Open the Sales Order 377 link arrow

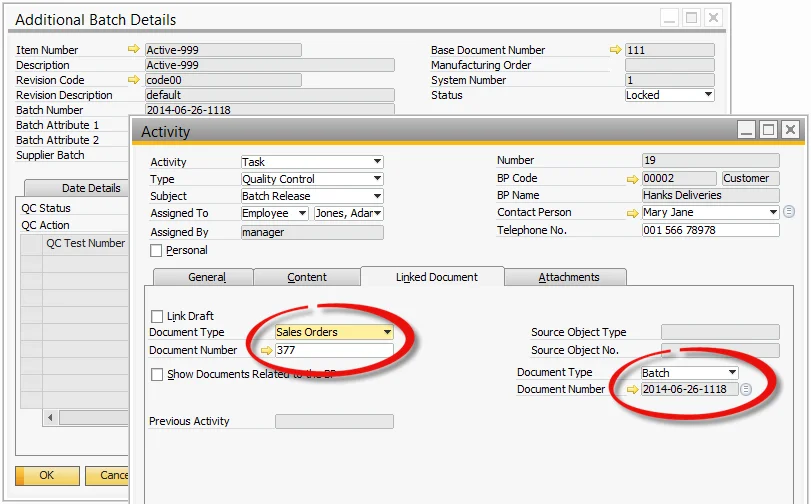click(266, 350)
